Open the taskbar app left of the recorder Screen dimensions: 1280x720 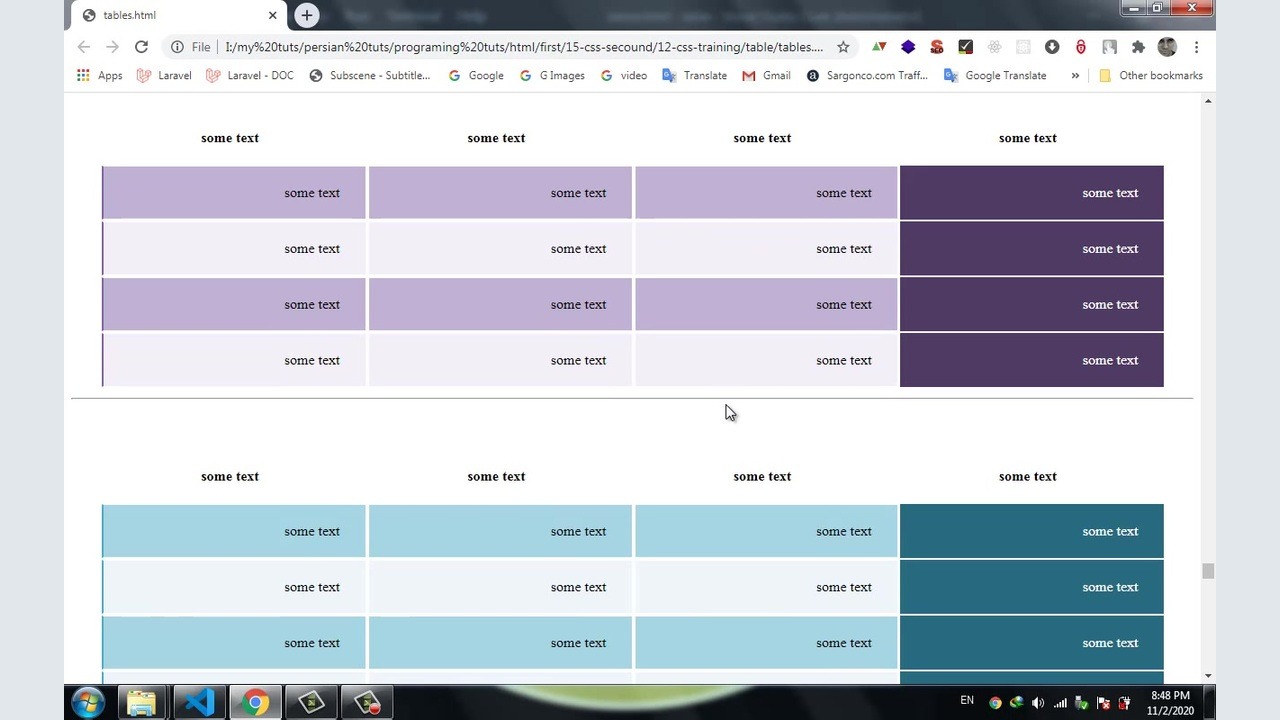coord(311,703)
